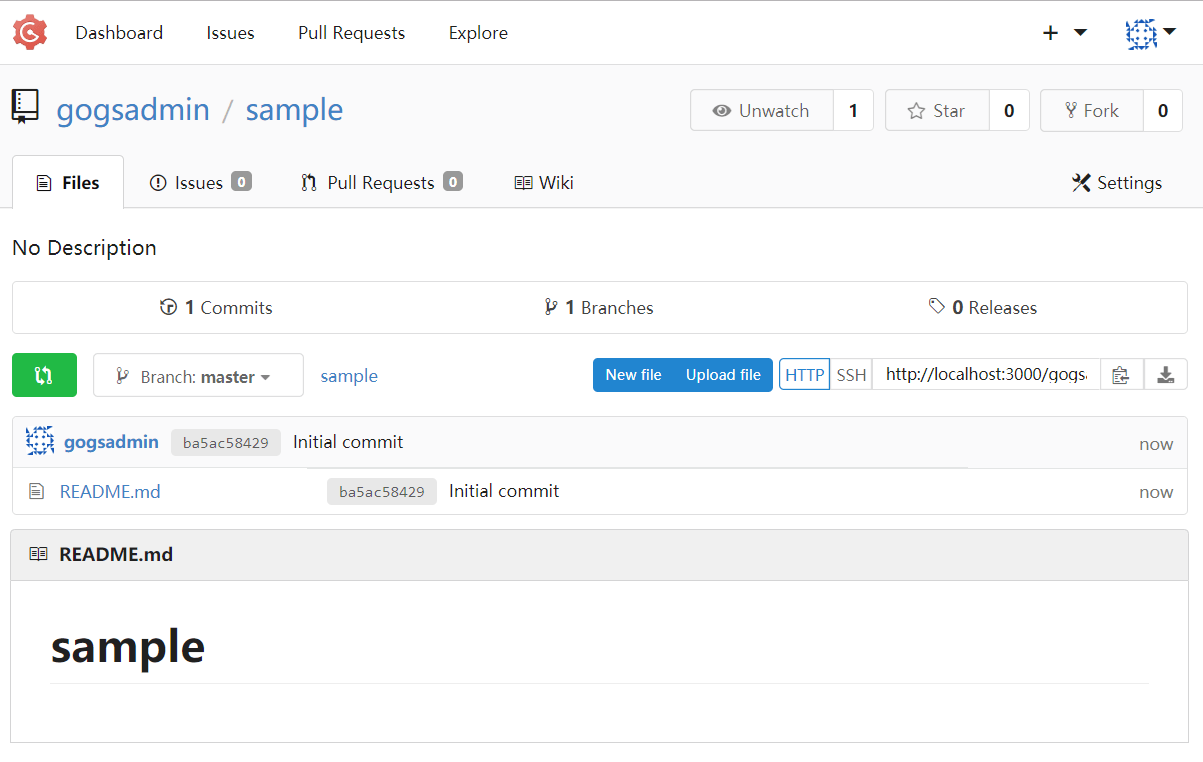Viewport: 1203px width, 762px height.
Task: Click the New file button
Action: click(x=633, y=375)
